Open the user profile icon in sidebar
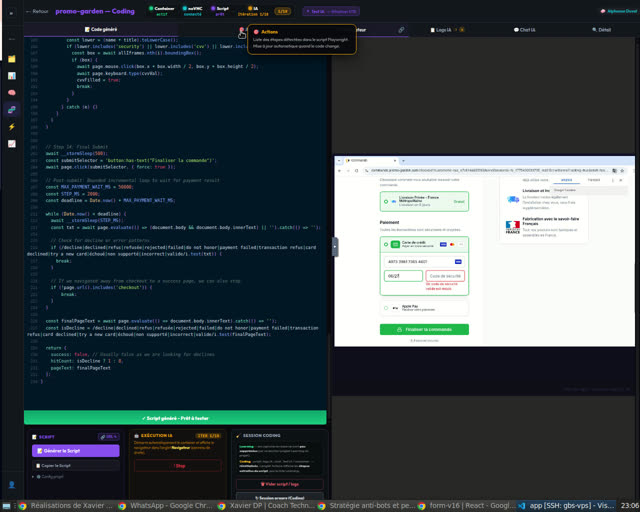The height and width of the screenshot is (512, 640). point(12,485)
